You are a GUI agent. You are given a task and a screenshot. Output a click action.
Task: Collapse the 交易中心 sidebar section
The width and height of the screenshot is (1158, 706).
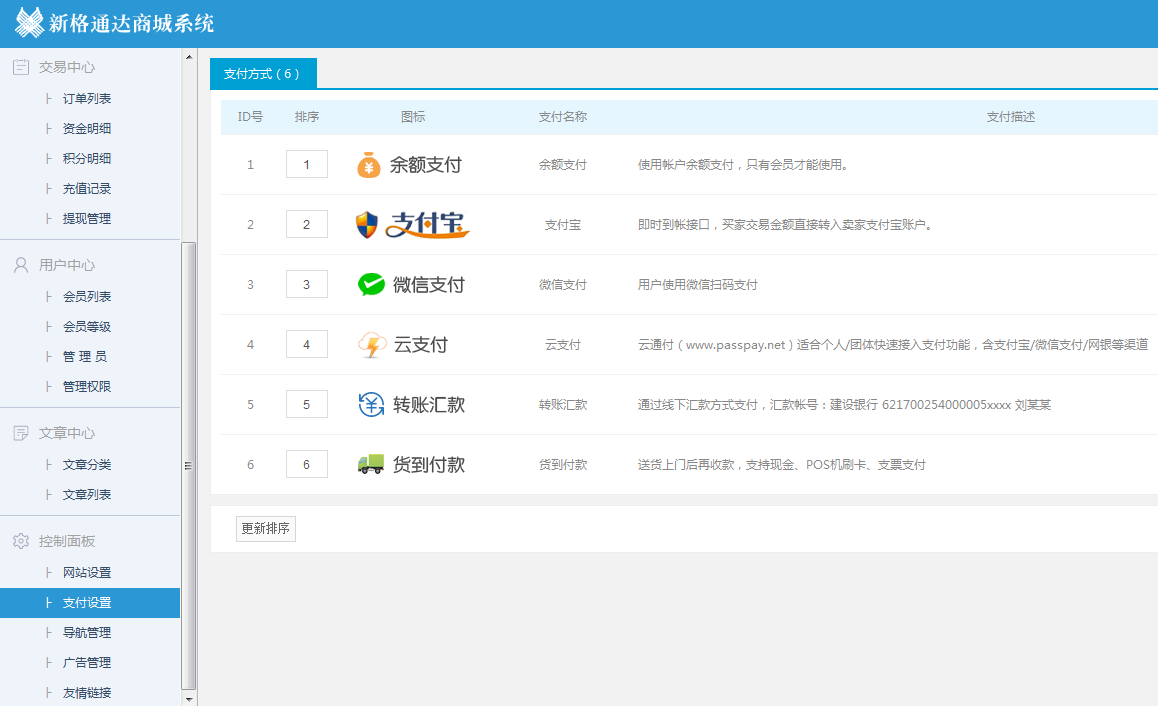pos(67,67)
